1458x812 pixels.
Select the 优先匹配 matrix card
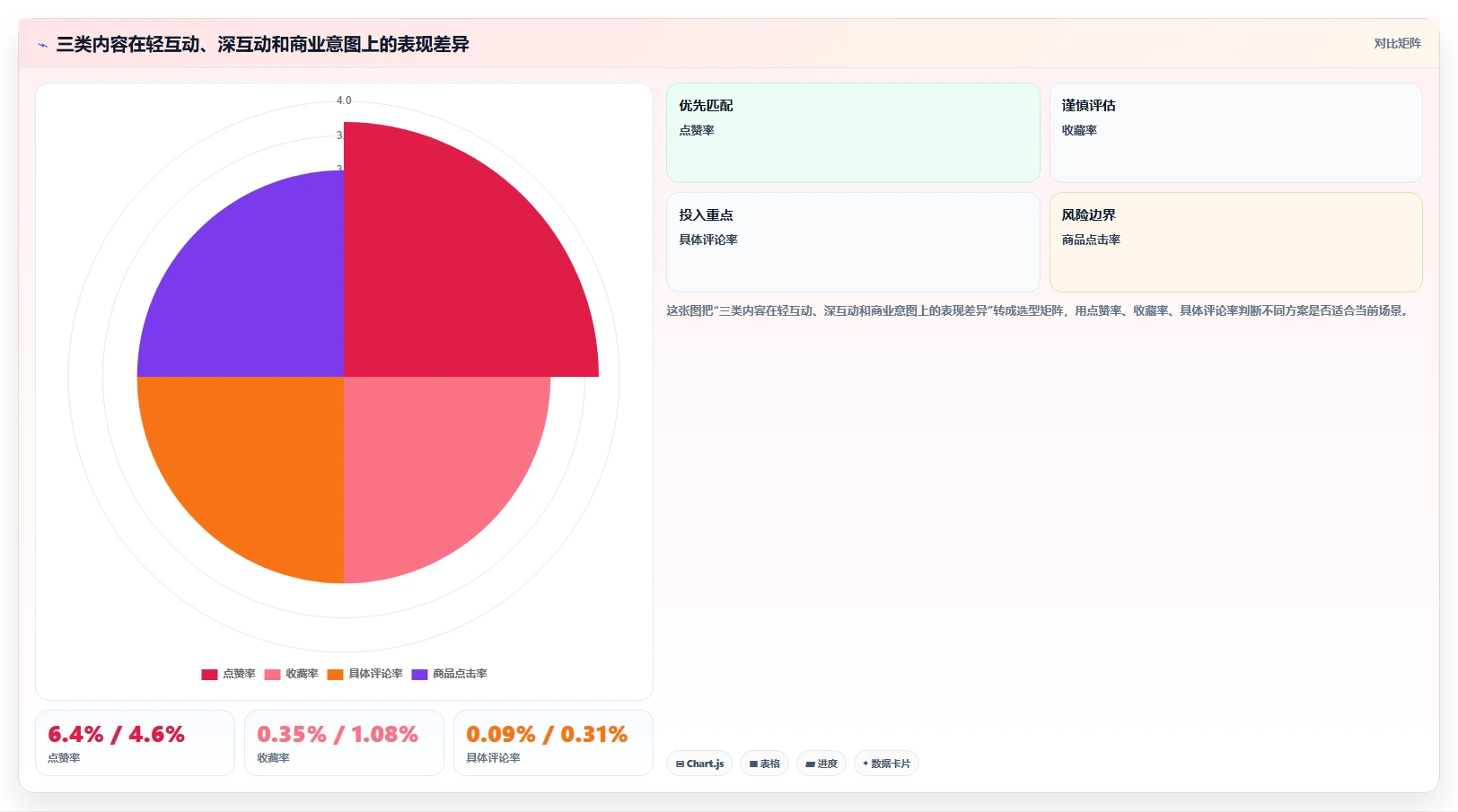coord(853,133)
